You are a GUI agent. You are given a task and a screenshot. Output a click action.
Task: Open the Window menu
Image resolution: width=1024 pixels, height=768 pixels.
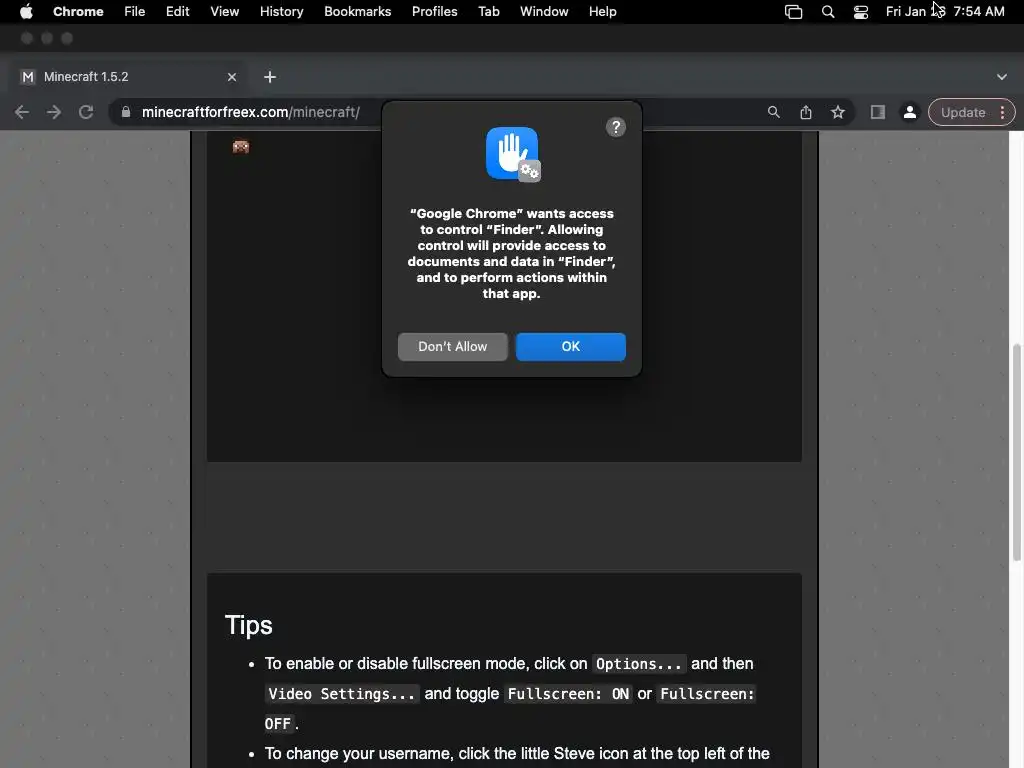pos(544,12)
